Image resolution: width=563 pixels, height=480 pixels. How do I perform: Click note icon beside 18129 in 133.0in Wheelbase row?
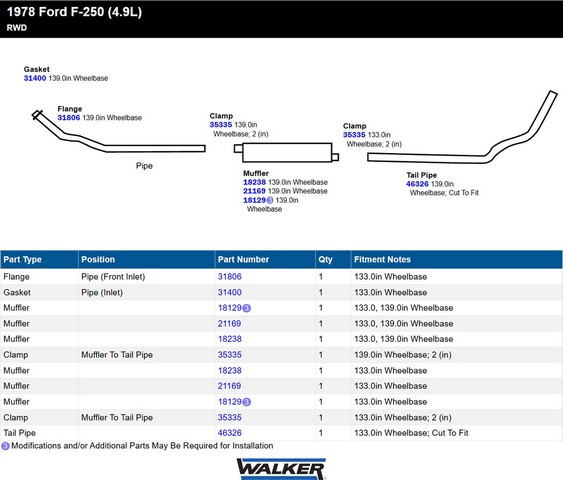(x=247, y=402)
